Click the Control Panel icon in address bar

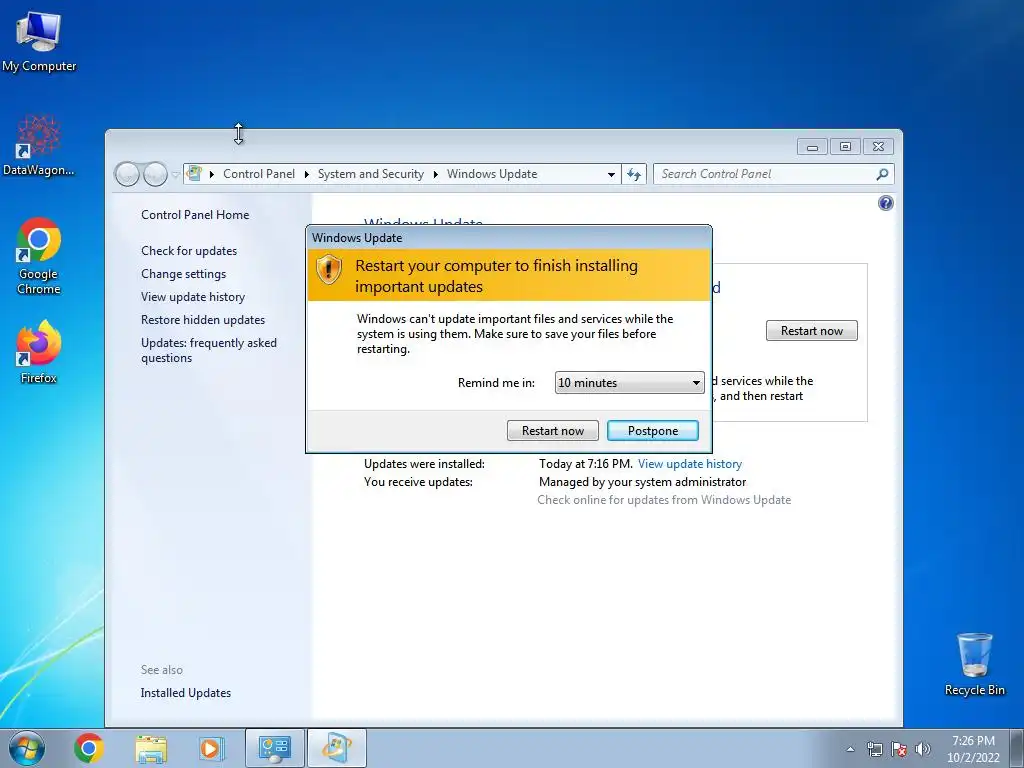tap(194, 174)
